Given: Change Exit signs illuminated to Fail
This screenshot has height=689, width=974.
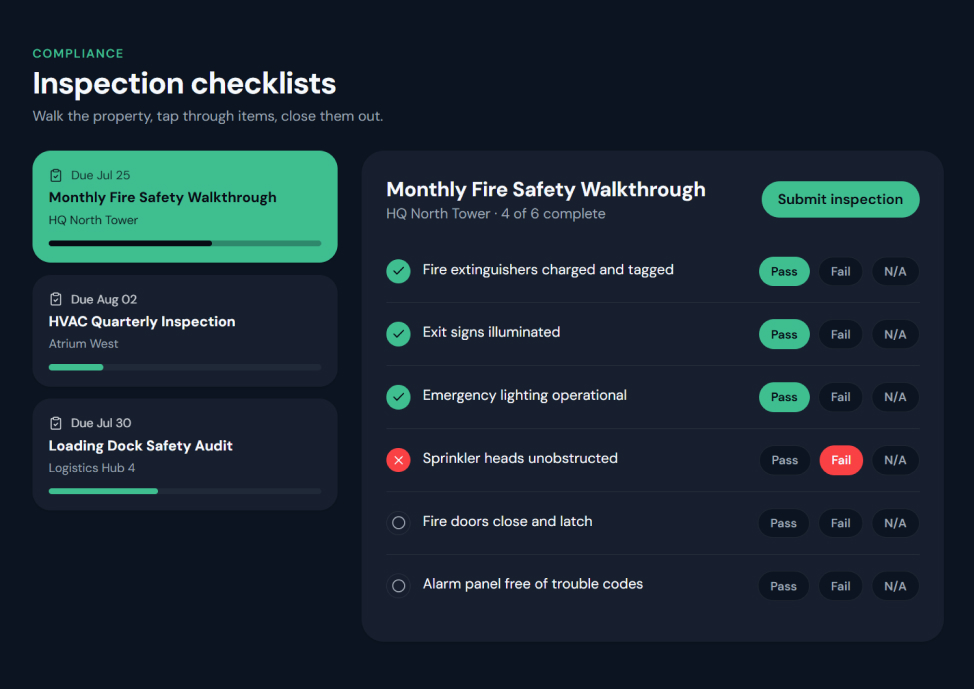Looking at the screenshot, I should (840, 334).
